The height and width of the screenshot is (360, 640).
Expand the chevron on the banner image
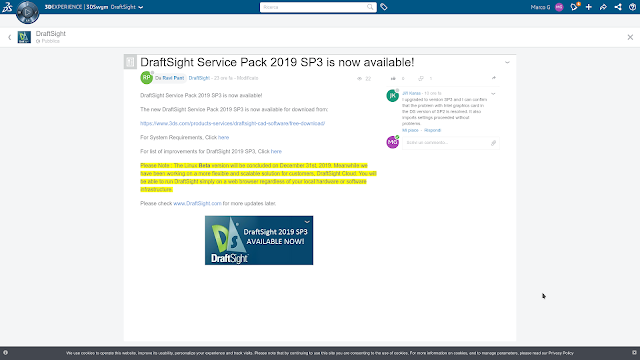(x=307, y=222)
